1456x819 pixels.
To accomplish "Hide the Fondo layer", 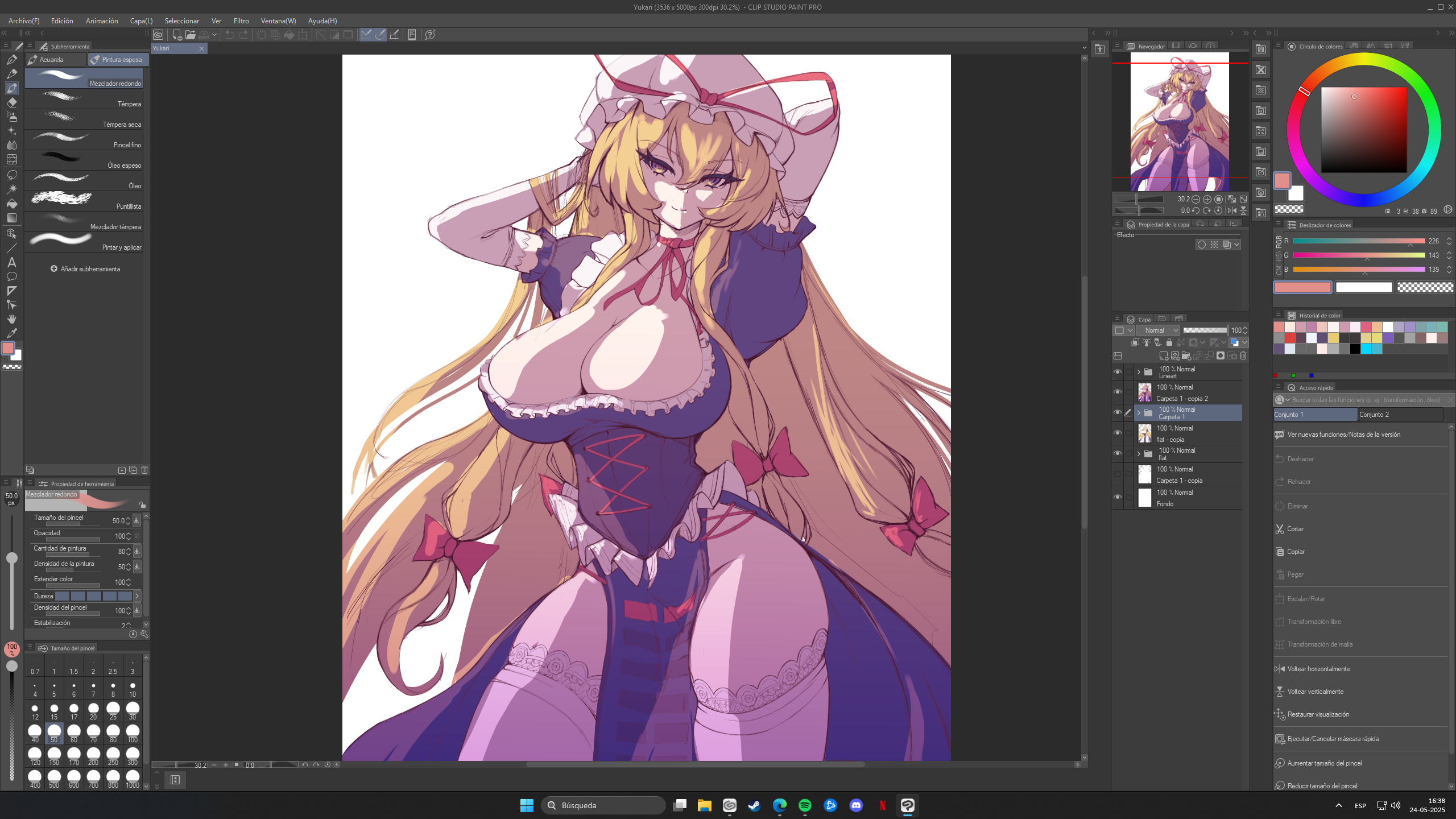I will point(1118,498).
